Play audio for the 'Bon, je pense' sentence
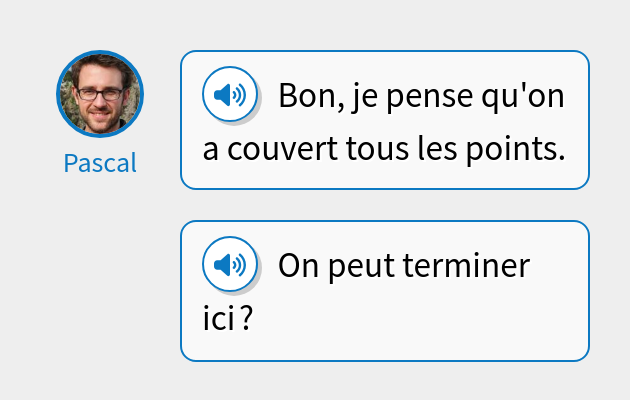The width and height of the screenshot is (630, 400). [x=230, y=95]
